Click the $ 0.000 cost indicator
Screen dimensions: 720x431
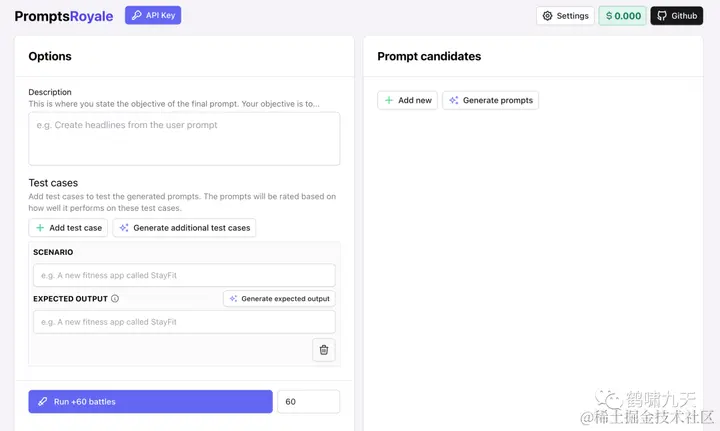point(623,16)
